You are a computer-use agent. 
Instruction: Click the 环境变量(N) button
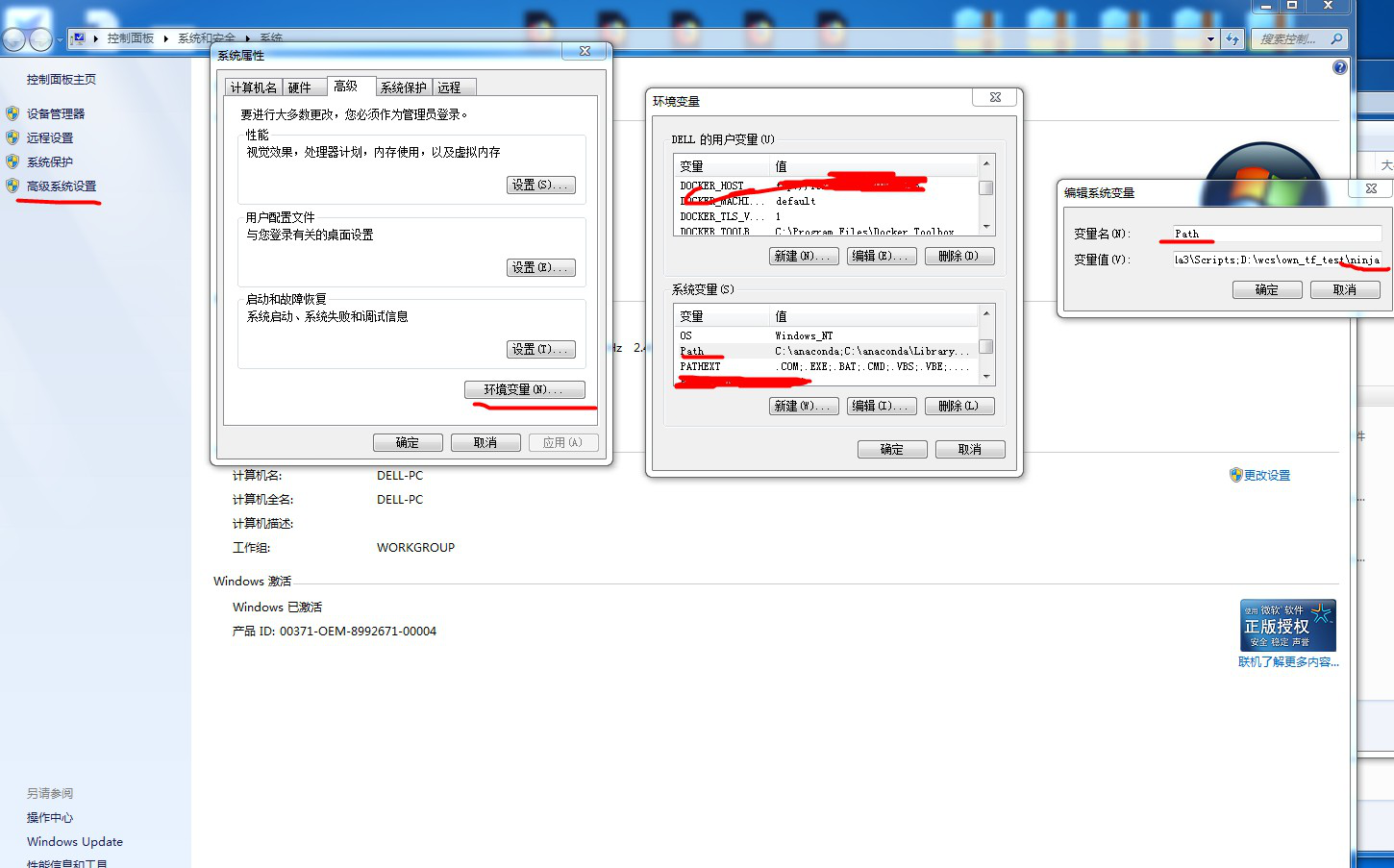pyautogui.click(x=526, y=389)
